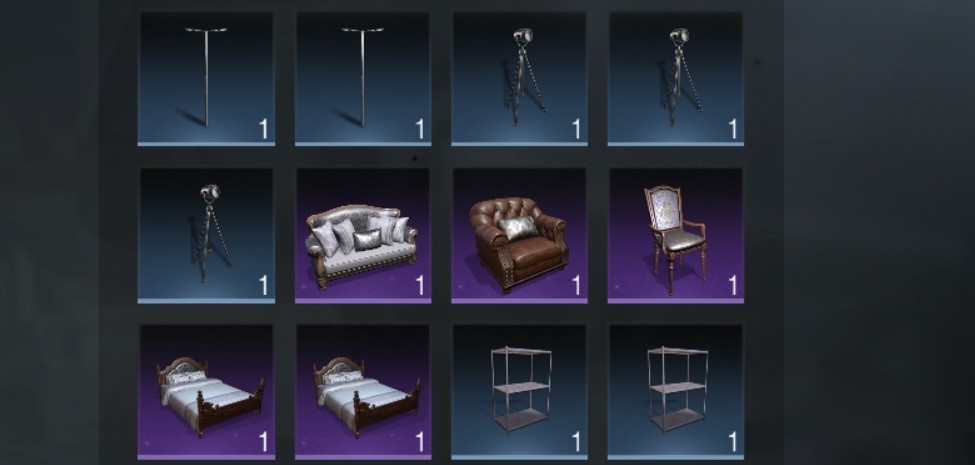Click the quantity number on the wooden chair tile

pos(733,285)
